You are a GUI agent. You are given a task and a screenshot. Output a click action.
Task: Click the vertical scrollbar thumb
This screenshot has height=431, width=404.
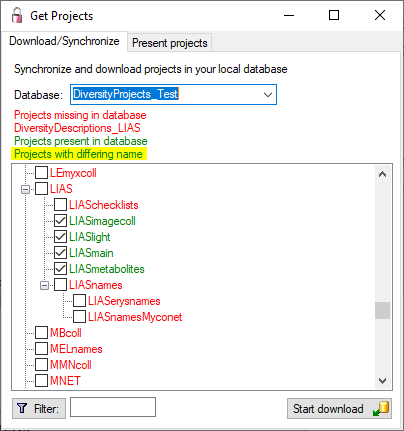(382, 310)
